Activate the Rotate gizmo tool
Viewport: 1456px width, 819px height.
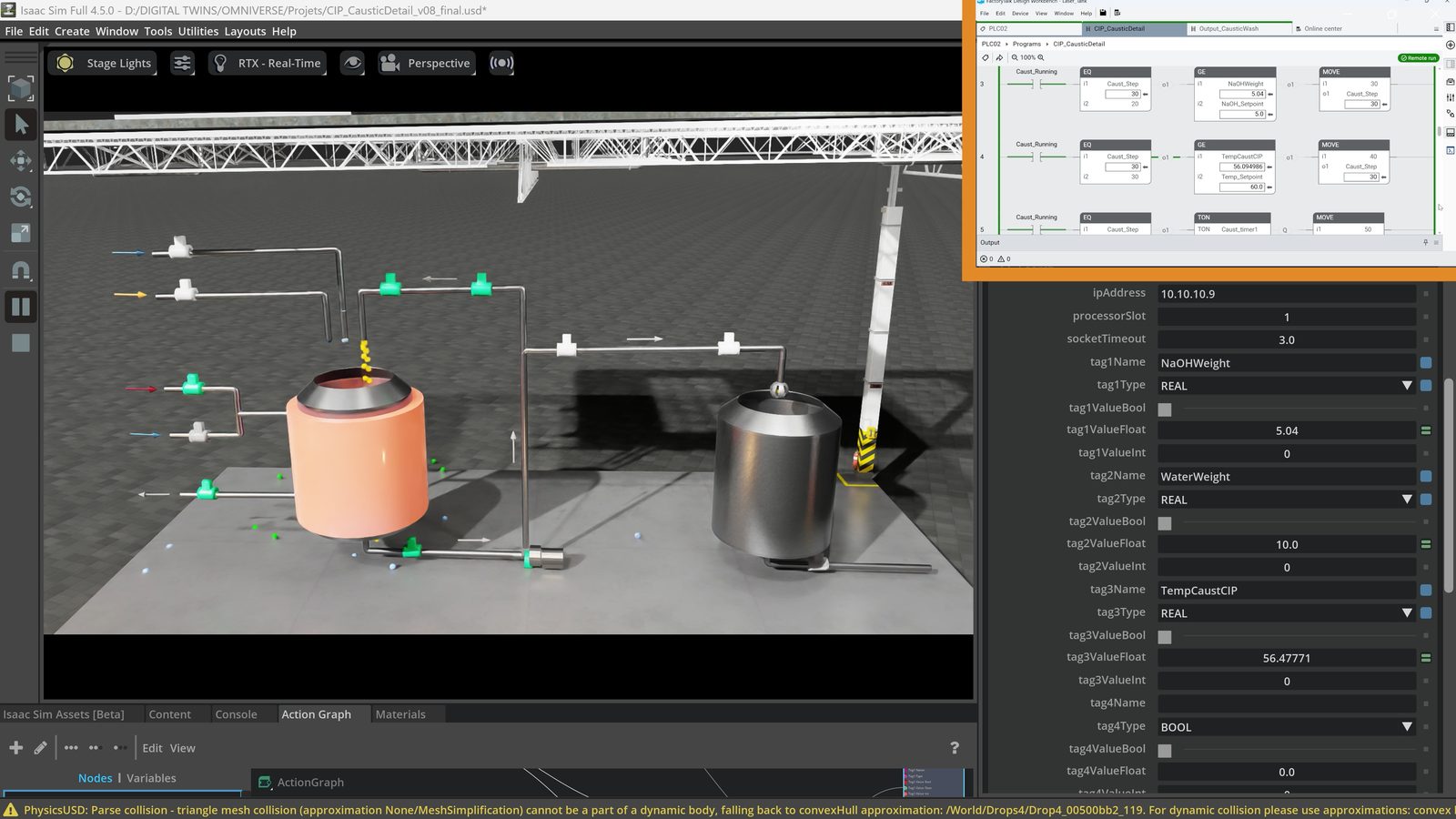click(x=21, y=197)
